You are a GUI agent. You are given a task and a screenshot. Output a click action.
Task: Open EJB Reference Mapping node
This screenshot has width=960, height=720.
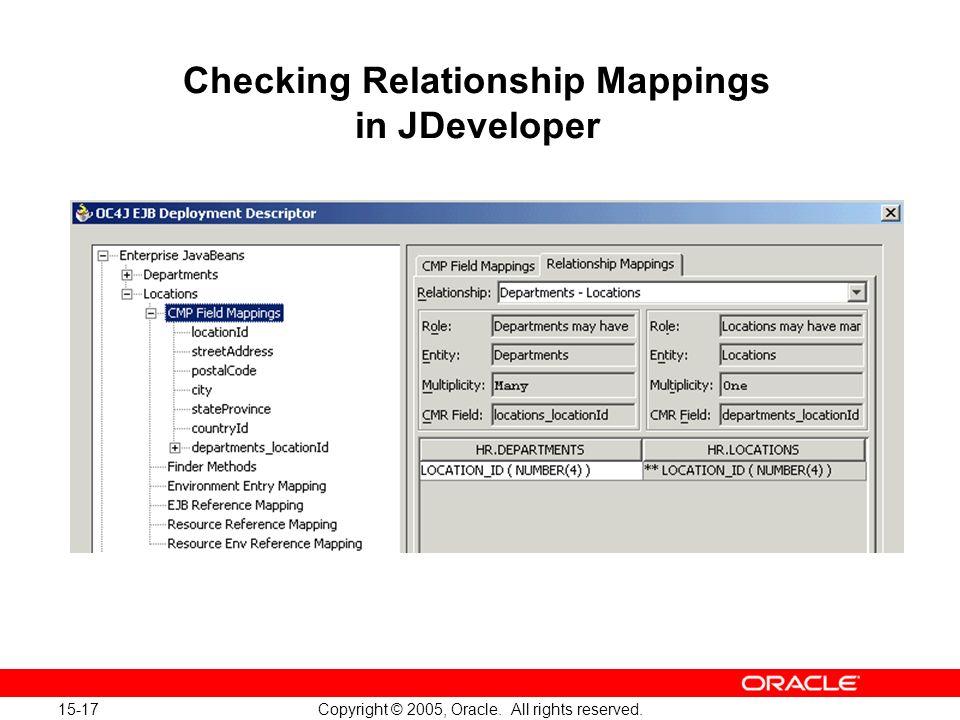pos(235,505)
